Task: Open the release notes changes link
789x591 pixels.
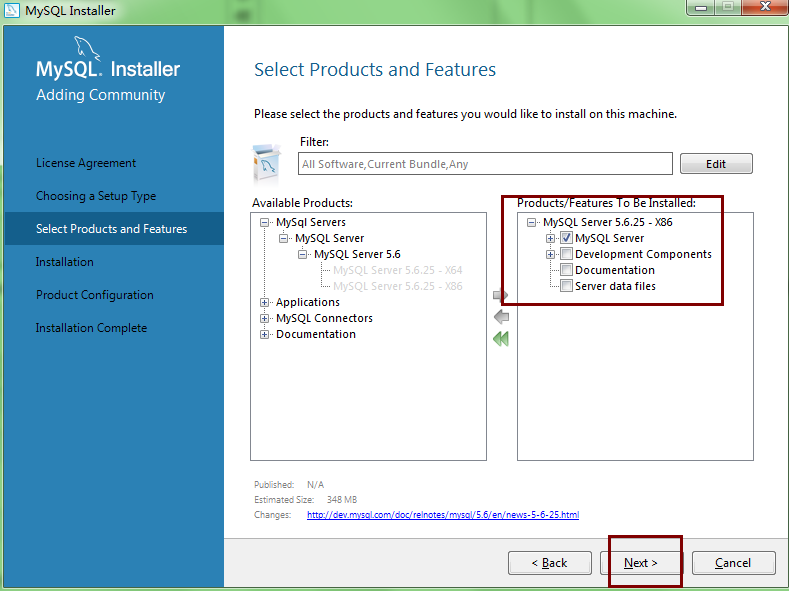Action: [443, 515]
